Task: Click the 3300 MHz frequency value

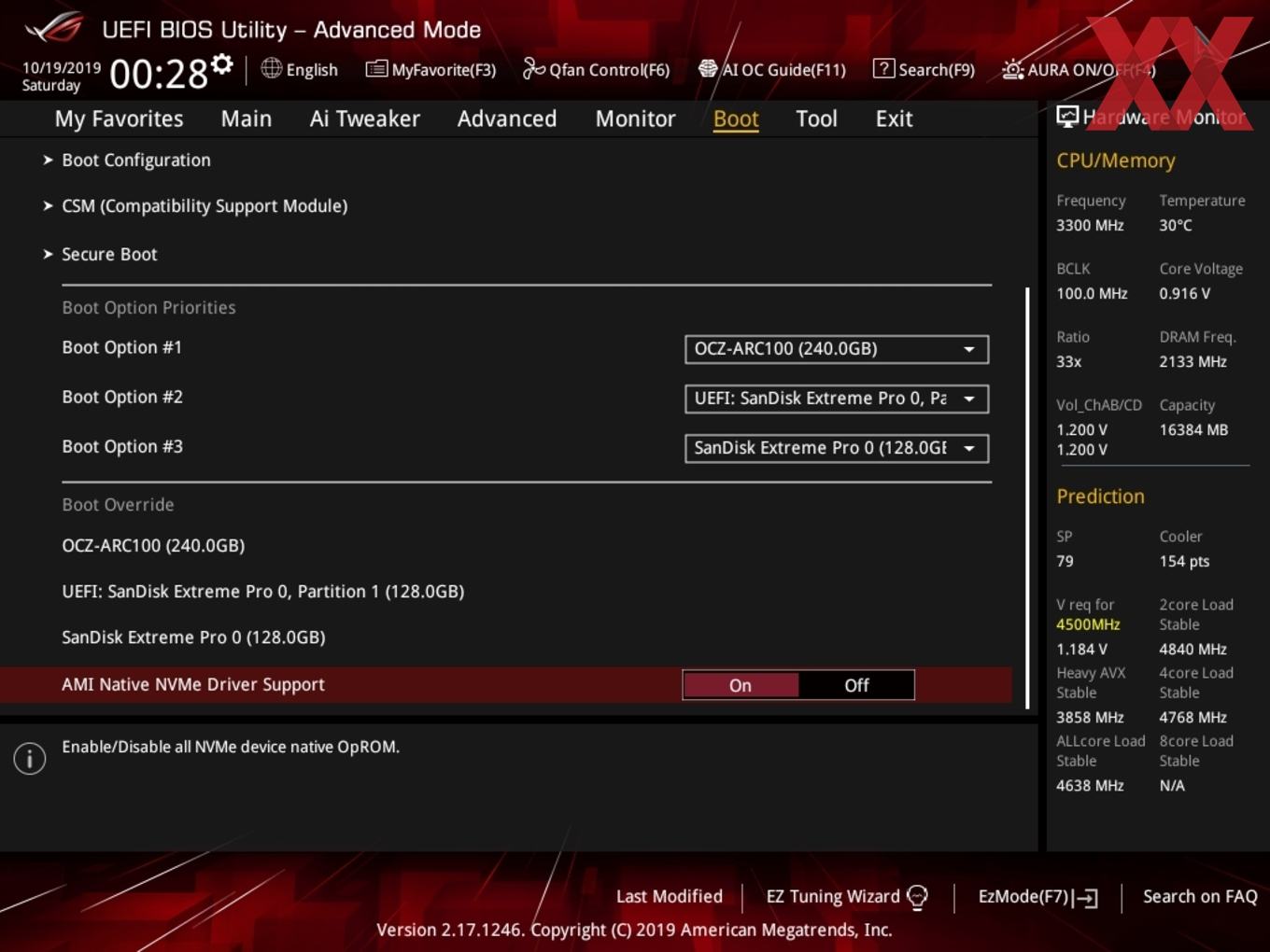Action: click(x=1090, y=226)
